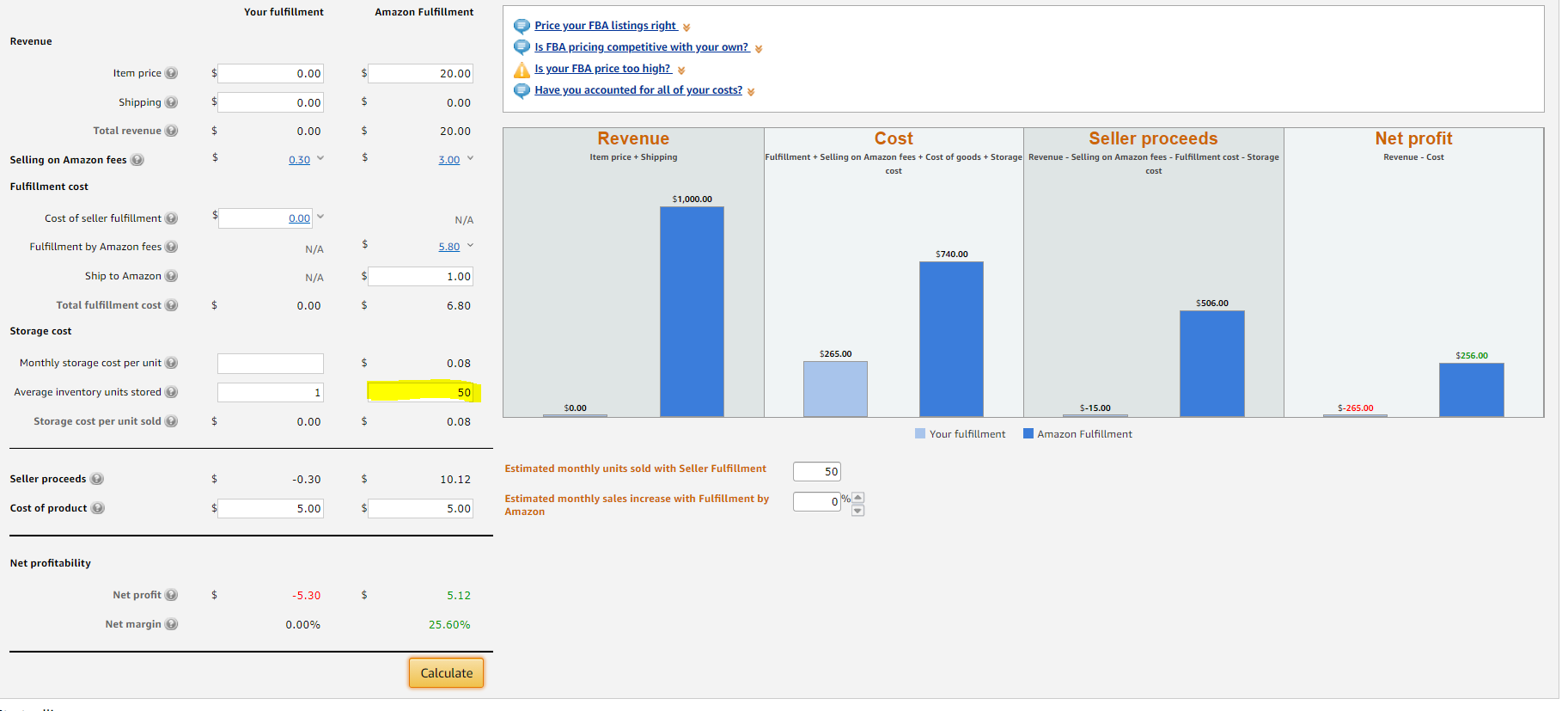Focus Estimated monthly sales increase percent field

(817, 501)
